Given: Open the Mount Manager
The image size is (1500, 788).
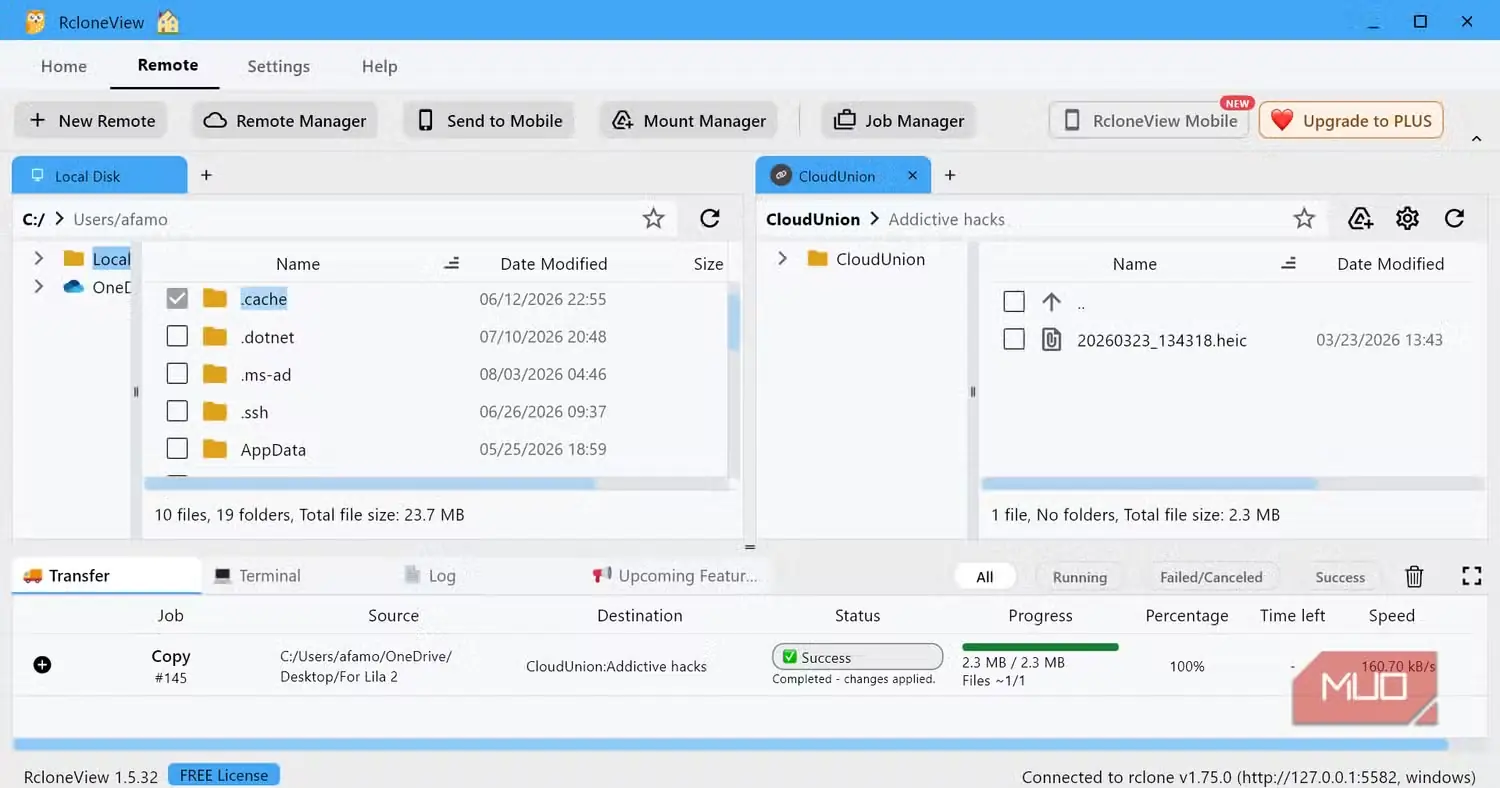Looking at the screenshot, I should tap(689, 121).
